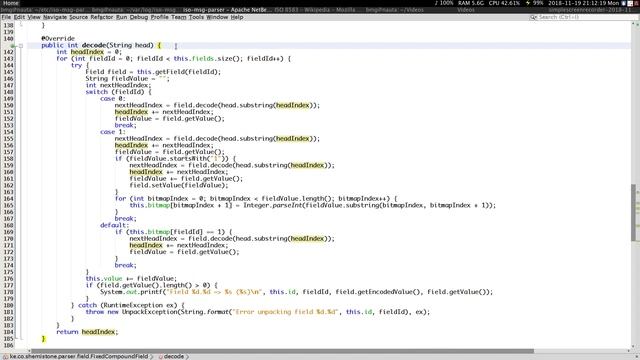The width and height of the screenshot is (640, 360).
Task: Open the Help menu
Action: [x=237, y=17]
